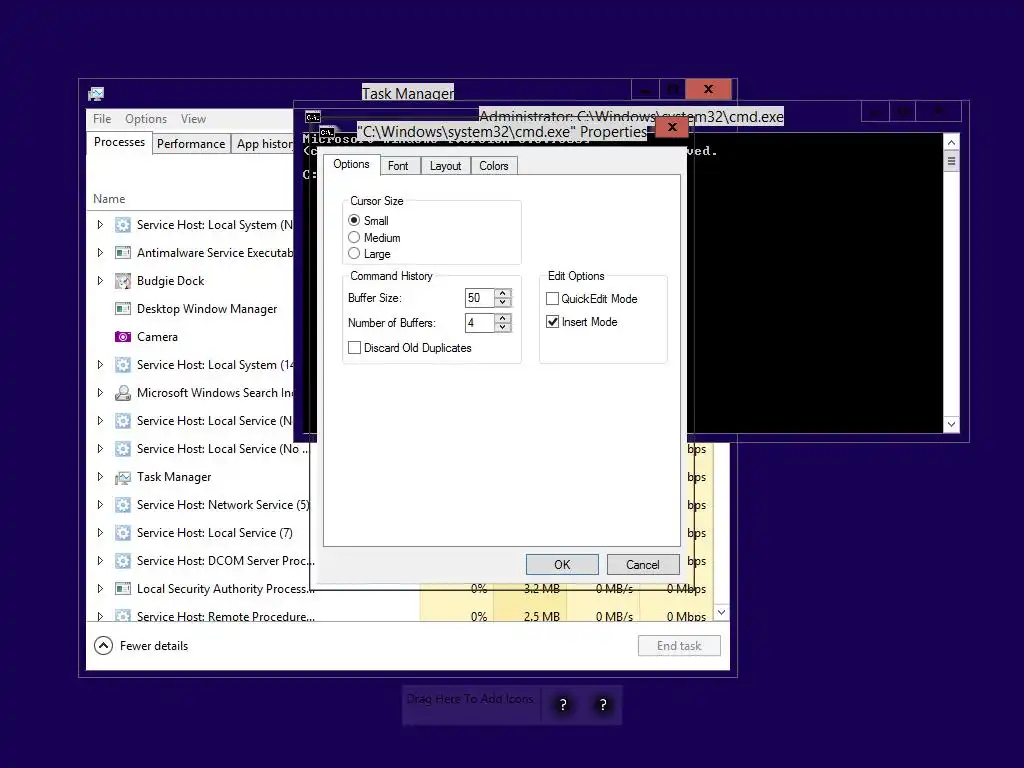Expand Service Host: Network Service (5) row
Viewport: 1024px width, 768px height.
(100, 505)
